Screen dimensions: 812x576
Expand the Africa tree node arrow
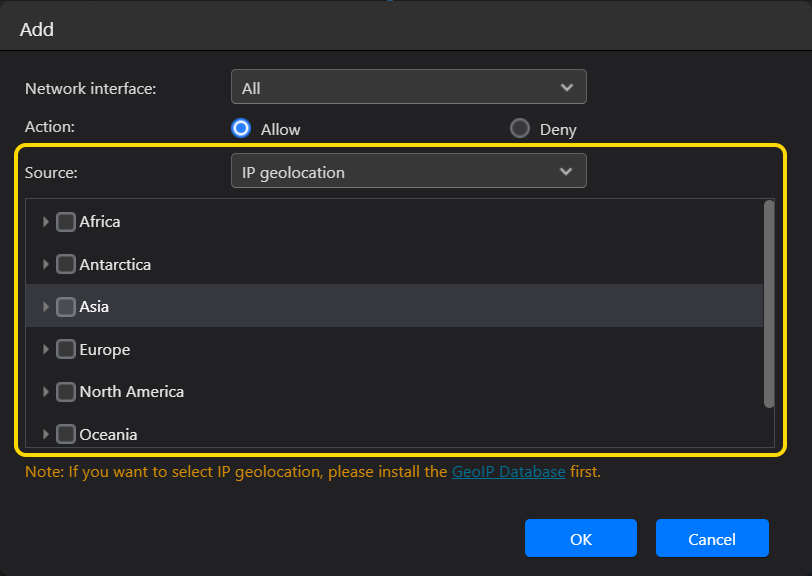click(46, 222)
